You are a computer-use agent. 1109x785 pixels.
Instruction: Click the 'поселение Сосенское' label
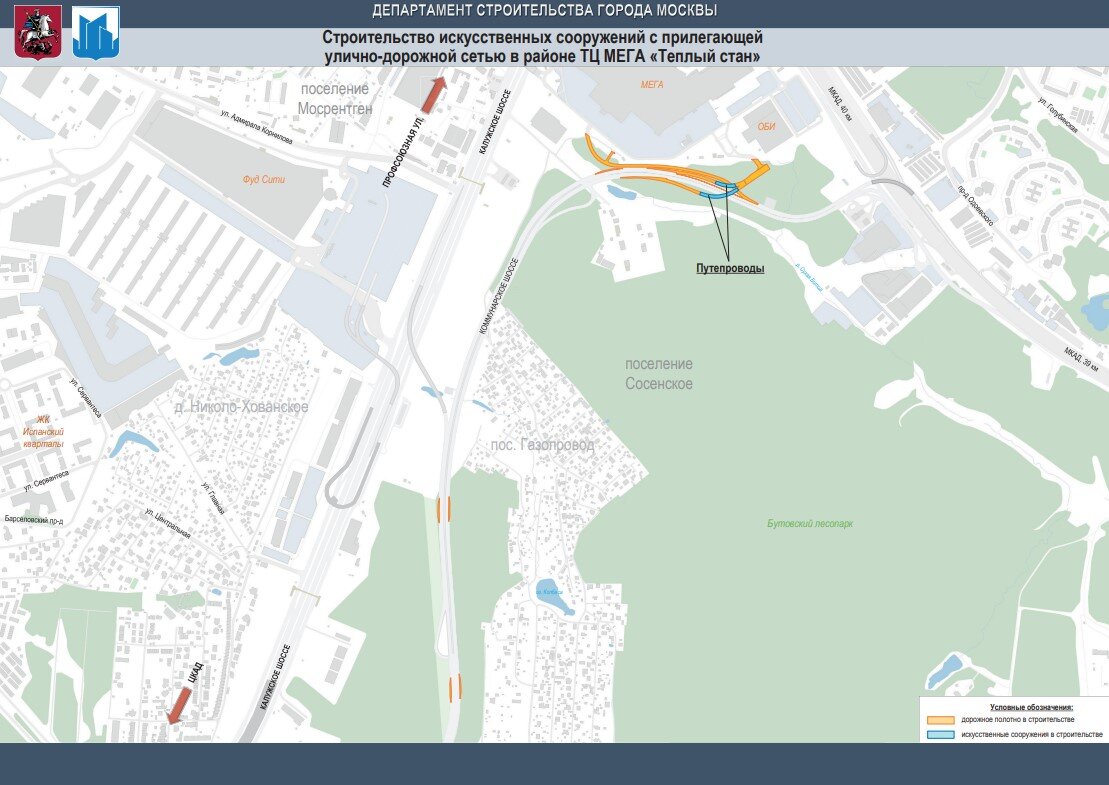(658, 374)
